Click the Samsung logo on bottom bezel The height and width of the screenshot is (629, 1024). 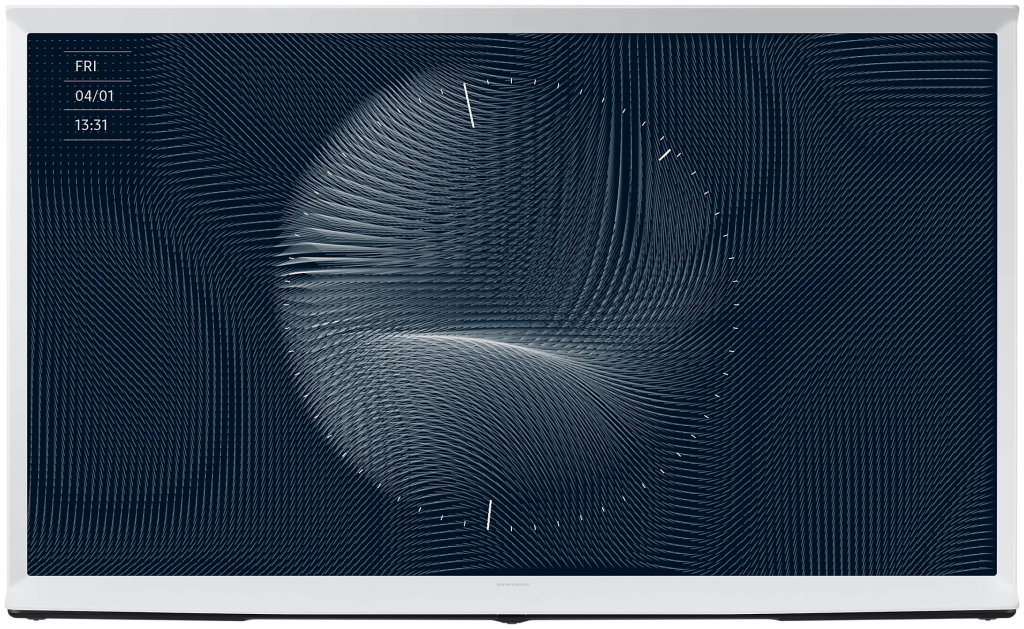click(511, 582)
